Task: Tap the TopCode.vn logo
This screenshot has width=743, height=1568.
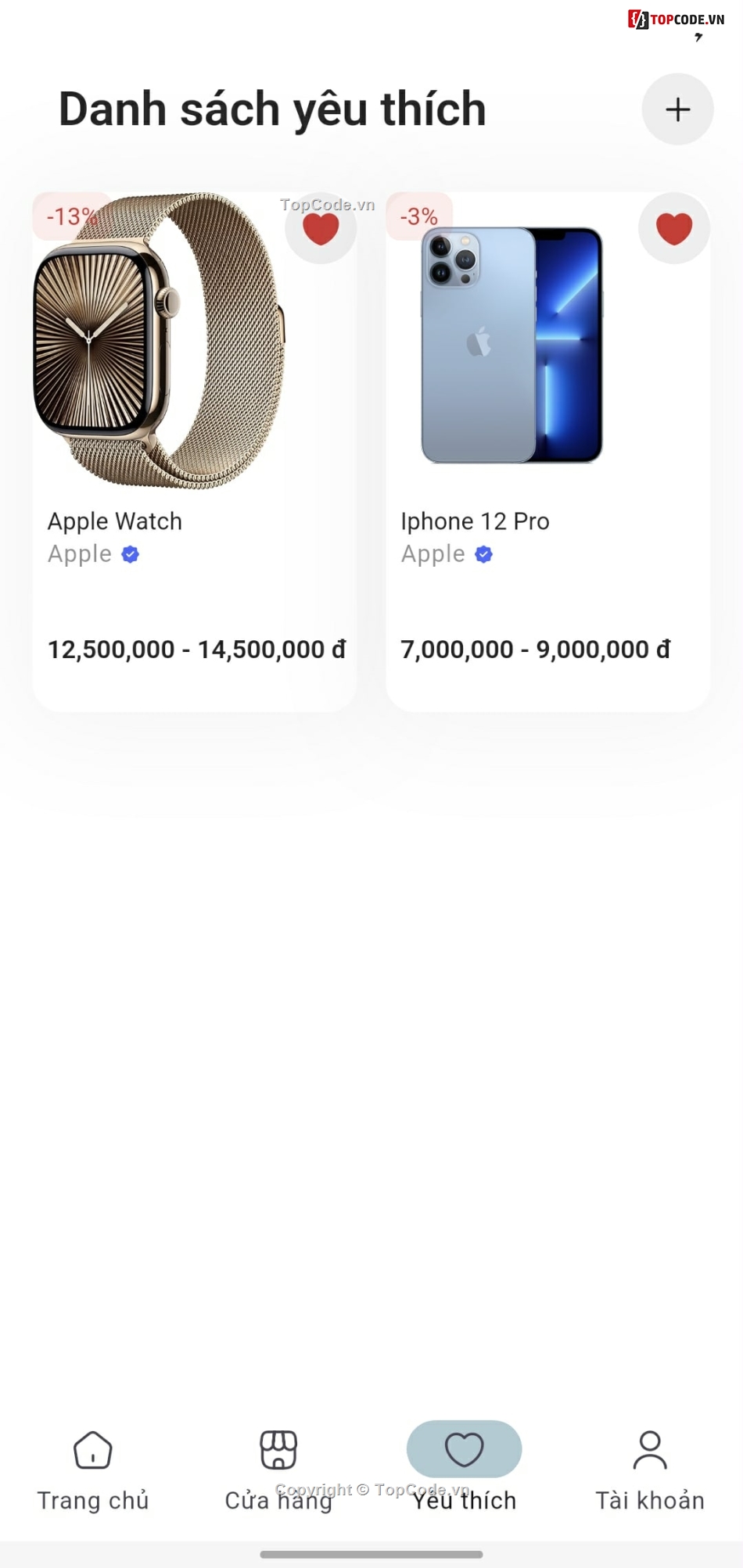Action: [677, 20]
